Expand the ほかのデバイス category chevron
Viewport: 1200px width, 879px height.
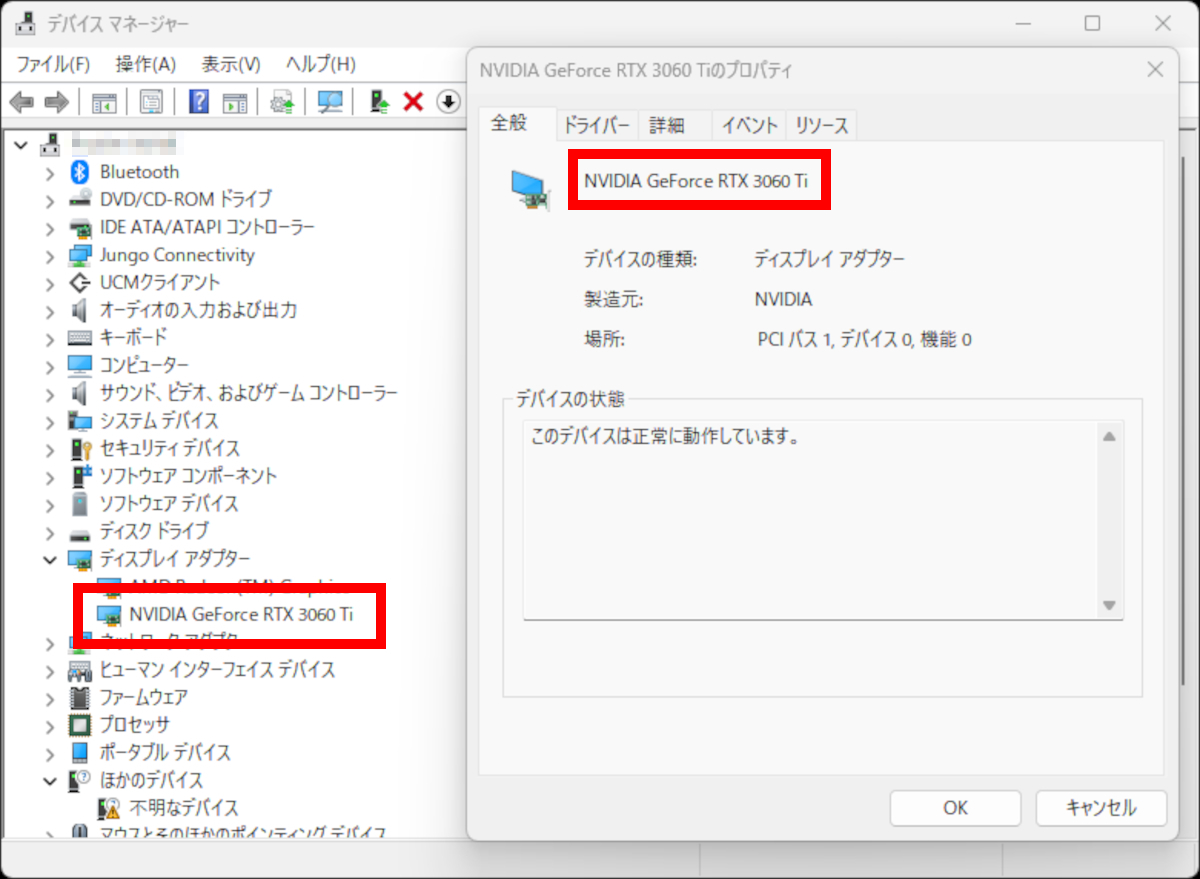pos(51,781)
